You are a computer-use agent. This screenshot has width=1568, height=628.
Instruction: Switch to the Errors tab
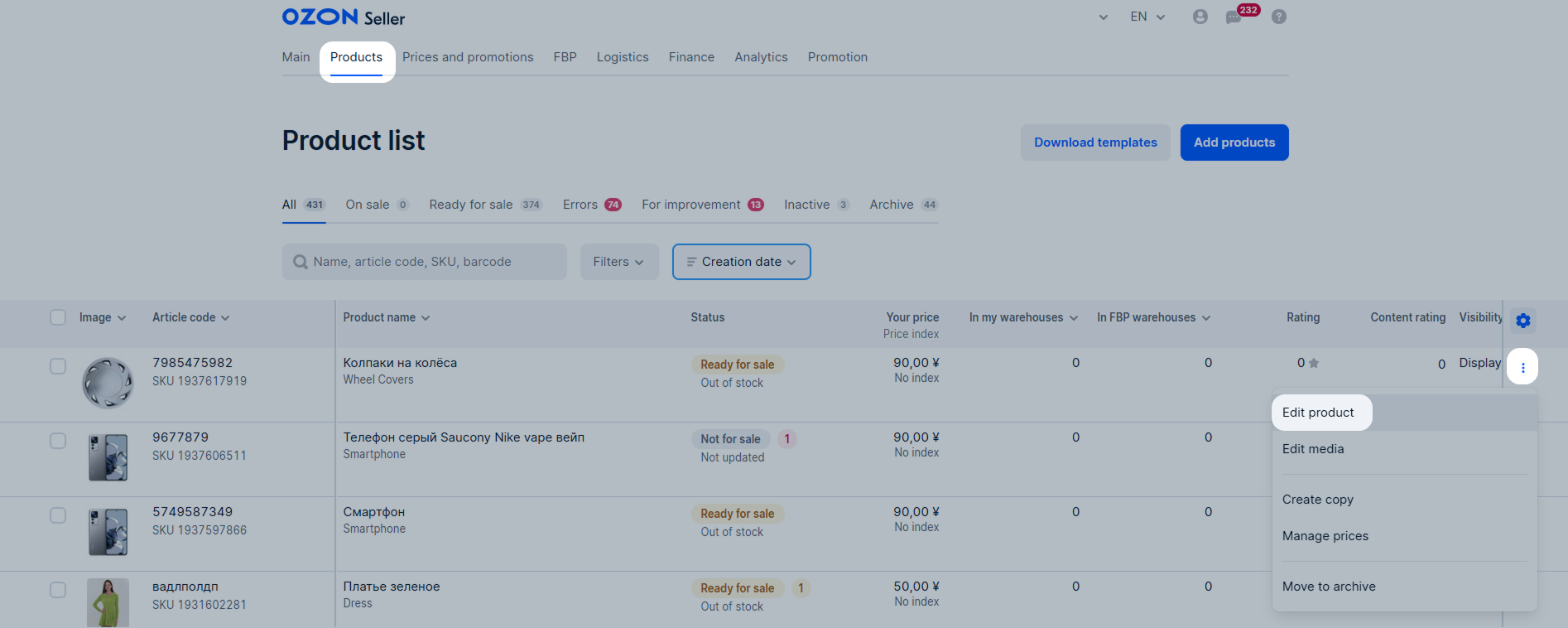[x=591, y=205]
